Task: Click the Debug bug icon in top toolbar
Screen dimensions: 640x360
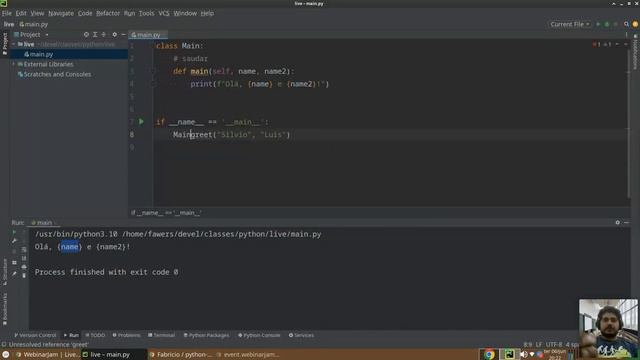Action: pos(607,24)
